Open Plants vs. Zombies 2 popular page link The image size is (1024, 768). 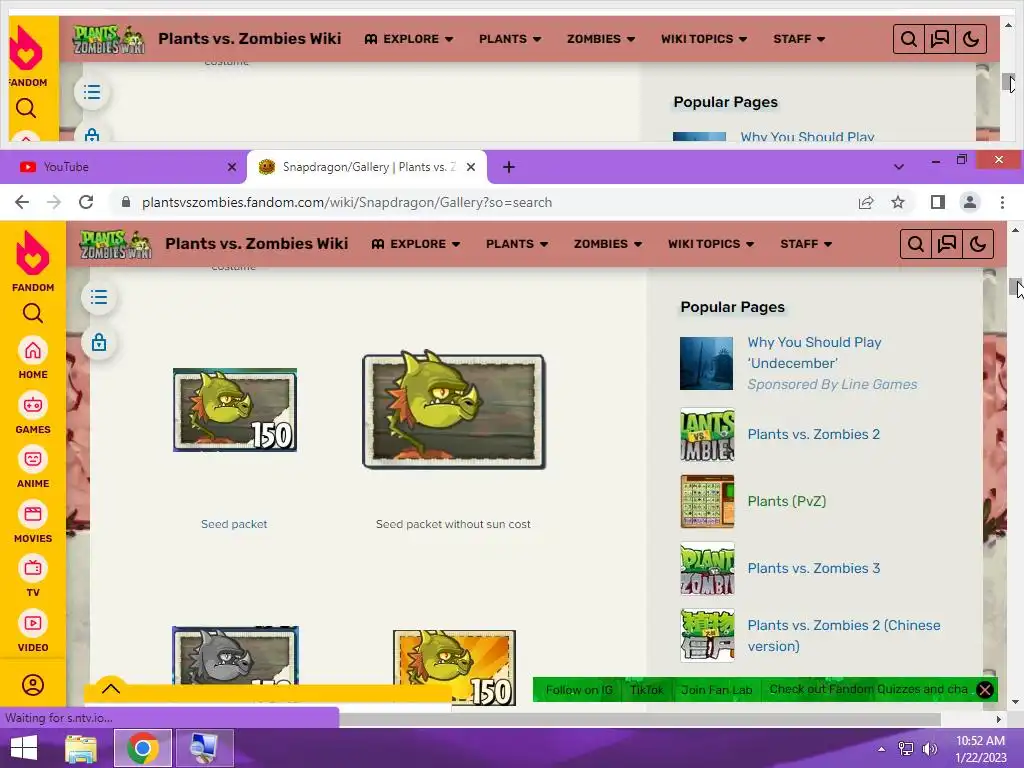[814, 434]
